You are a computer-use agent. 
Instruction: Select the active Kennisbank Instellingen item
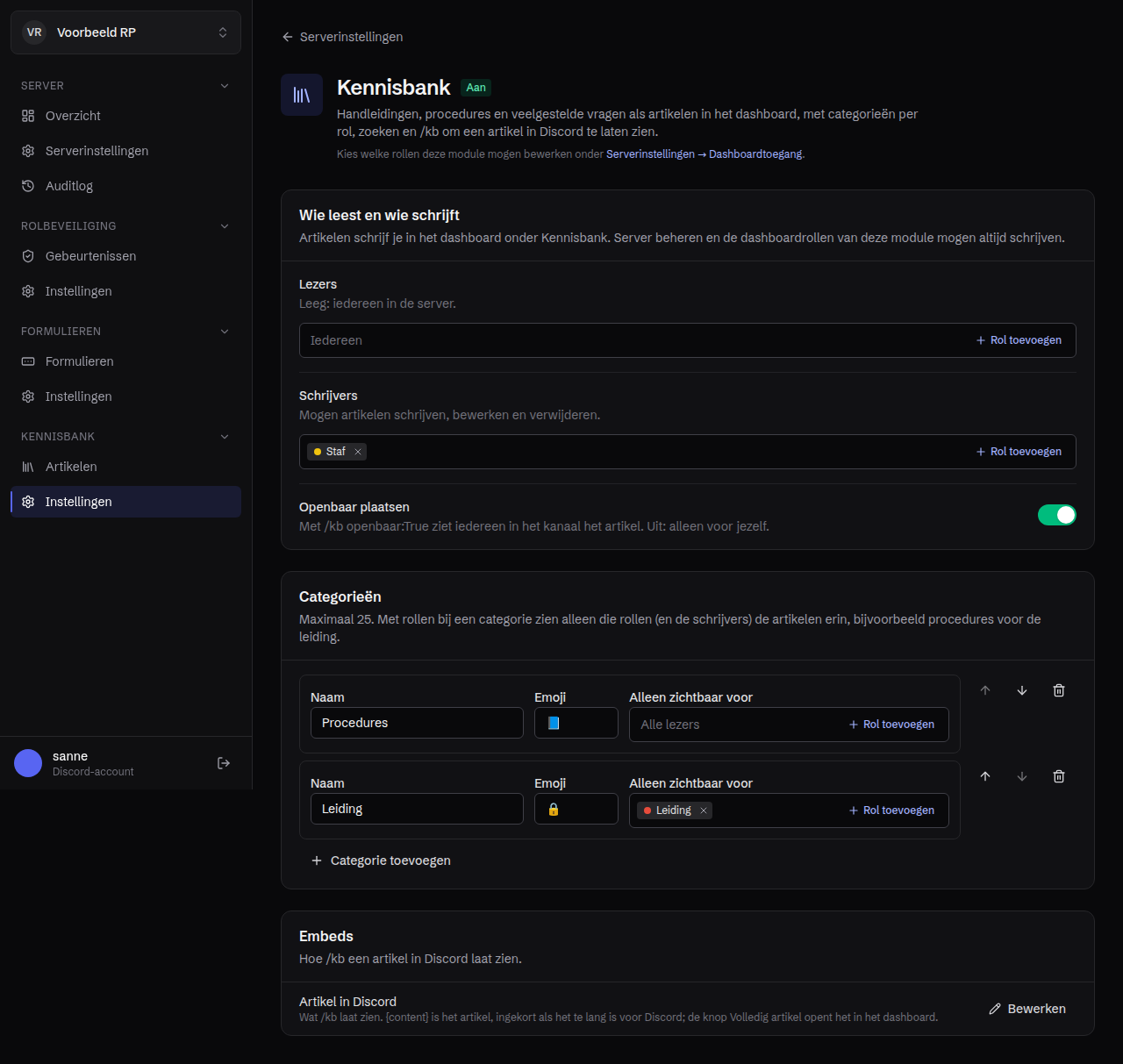coord(126,502)
